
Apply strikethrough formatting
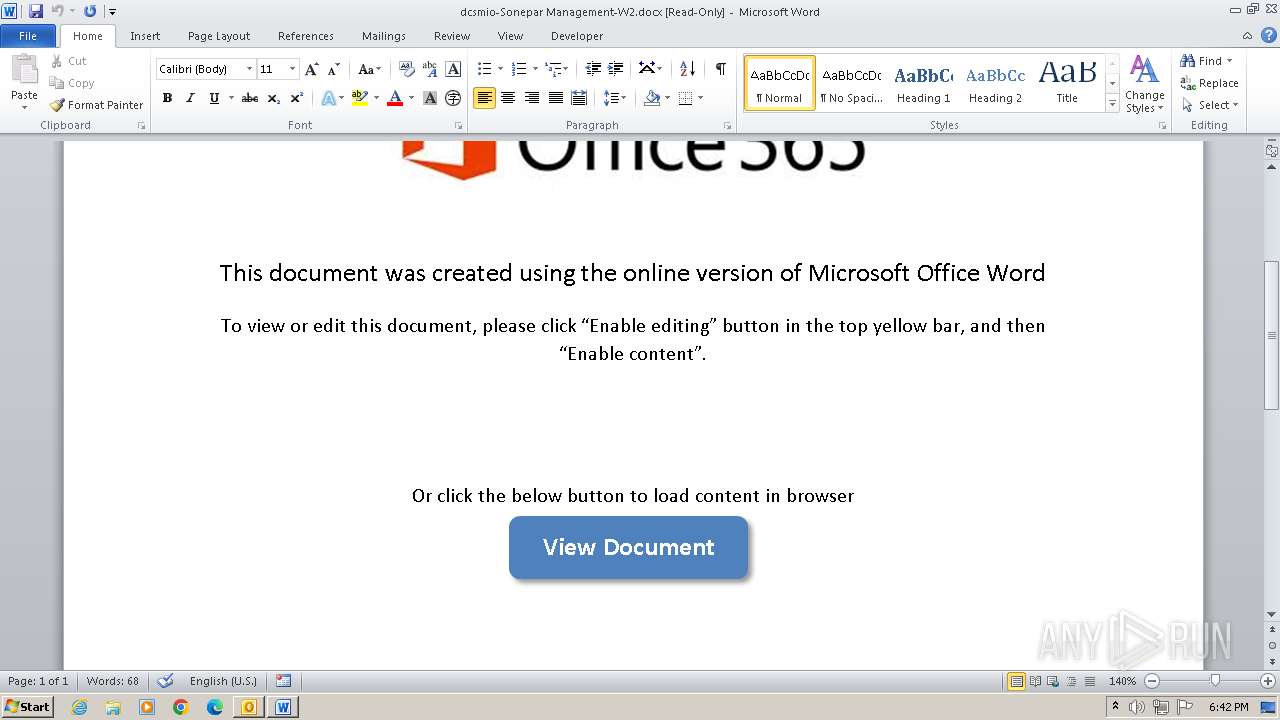tap(250, 98)
